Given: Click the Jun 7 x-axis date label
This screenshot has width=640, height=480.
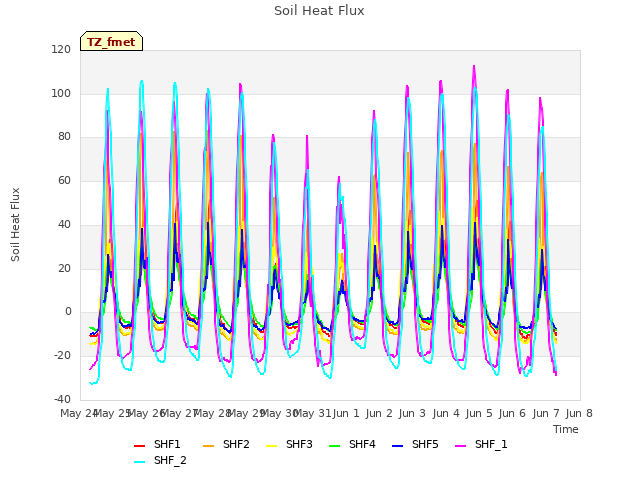Looking at the screenshot, I should point(546,413).
